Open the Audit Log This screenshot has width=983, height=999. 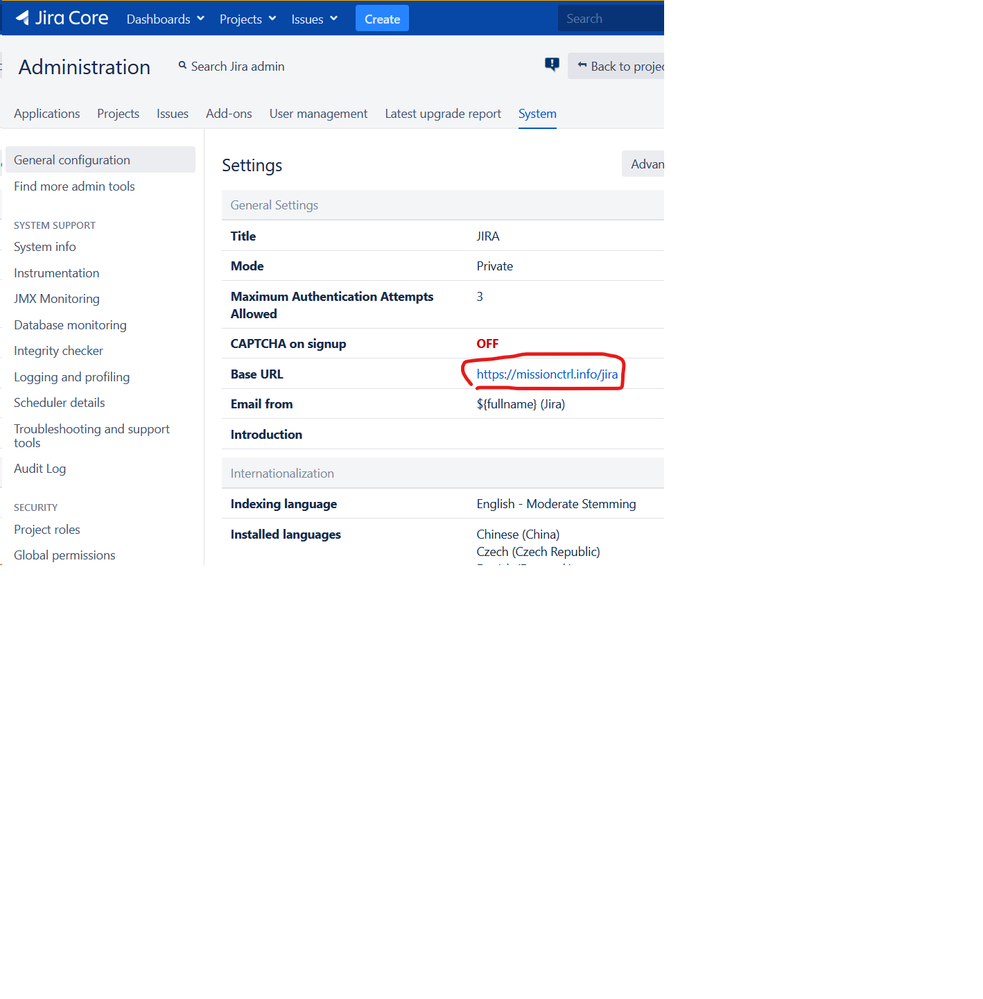40,468
